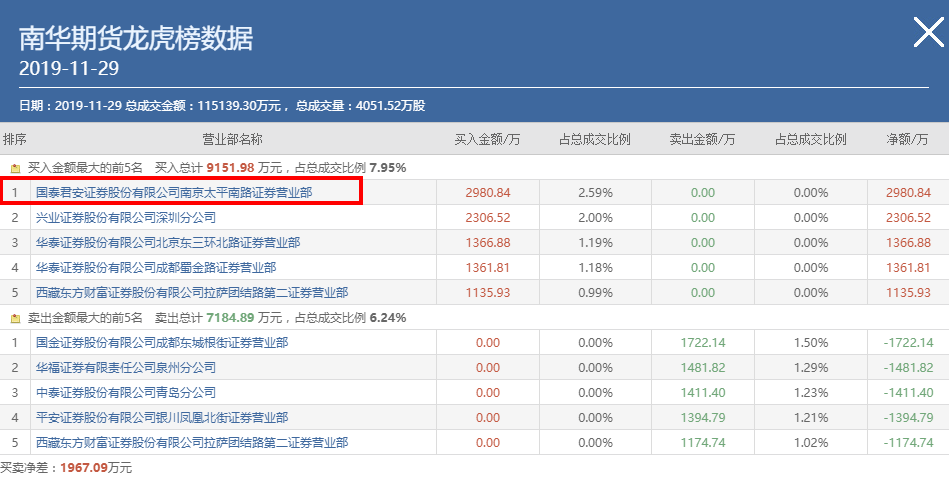
Task: Click the 1.18% buy ratio cell
Action: [596, 268]
